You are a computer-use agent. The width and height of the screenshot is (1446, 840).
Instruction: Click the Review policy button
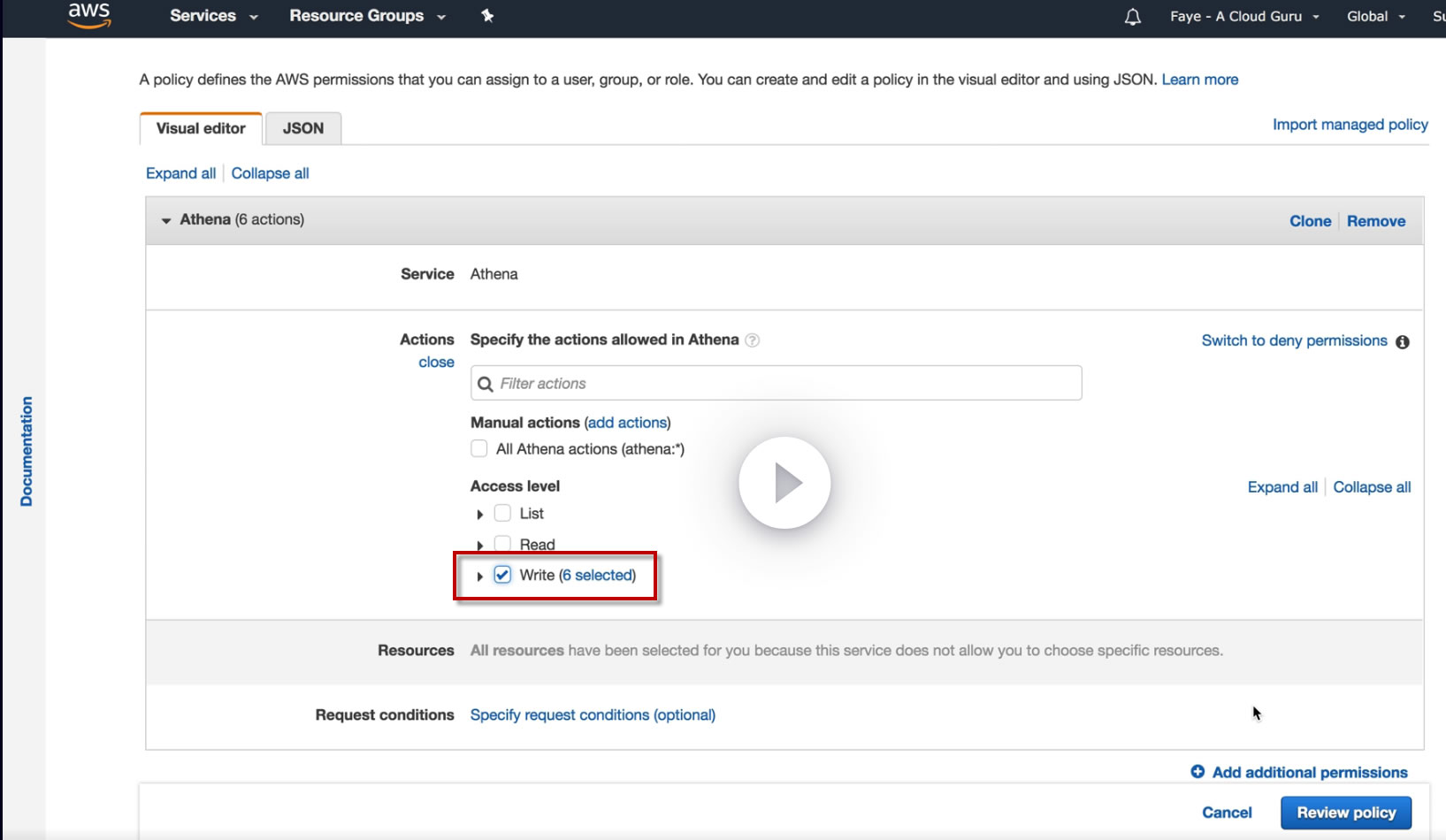tap(1345, 813)
